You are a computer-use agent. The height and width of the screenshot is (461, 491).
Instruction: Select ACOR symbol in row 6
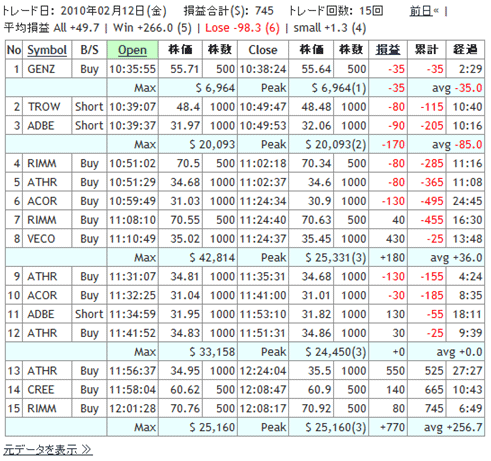(x=42, y=201)
